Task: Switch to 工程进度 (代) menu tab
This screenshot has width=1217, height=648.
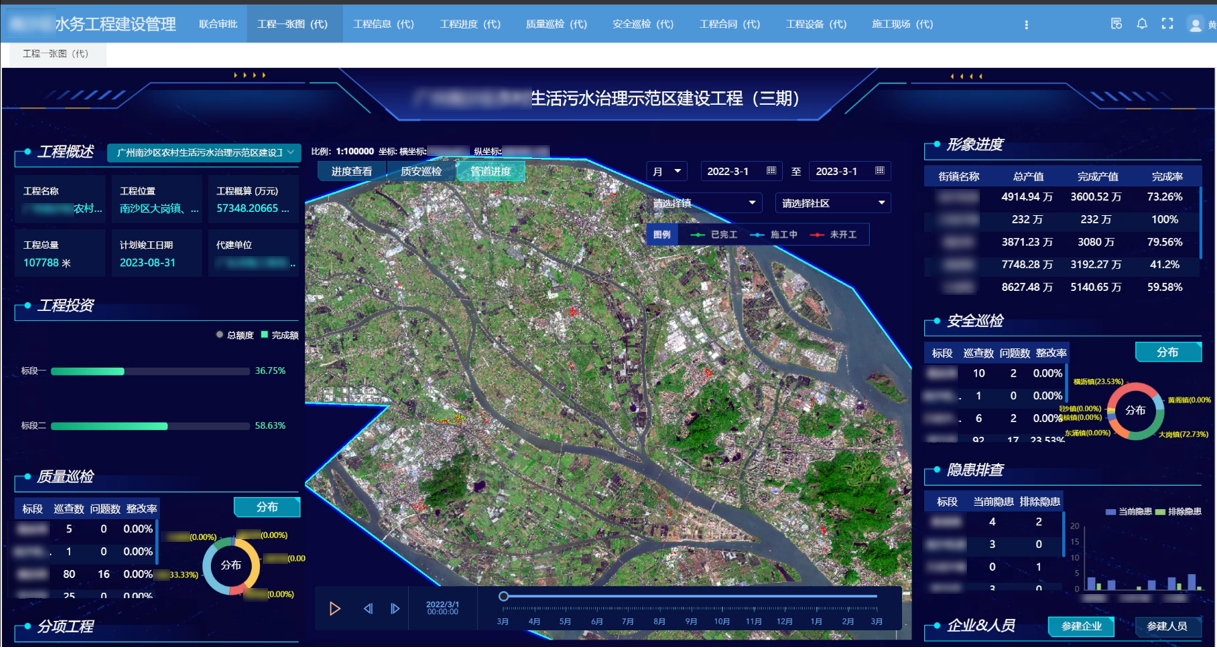Action: [470, 24]
